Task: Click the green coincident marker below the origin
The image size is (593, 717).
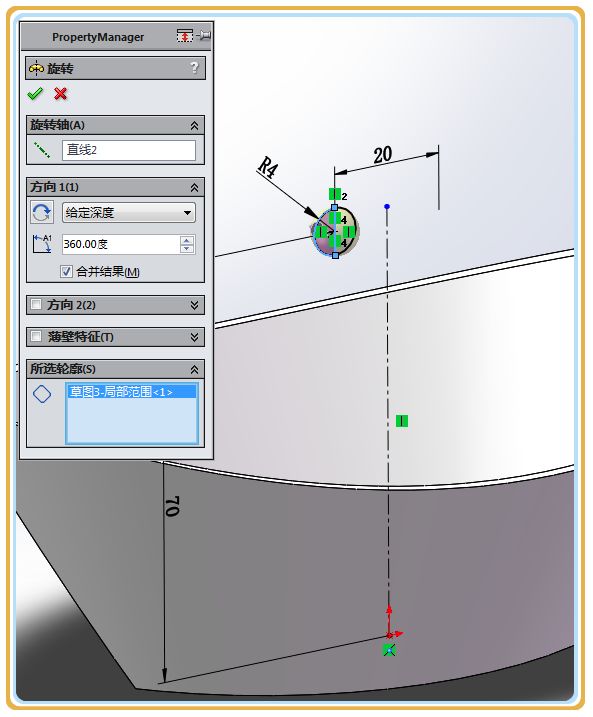Action: tap(389, 650)
